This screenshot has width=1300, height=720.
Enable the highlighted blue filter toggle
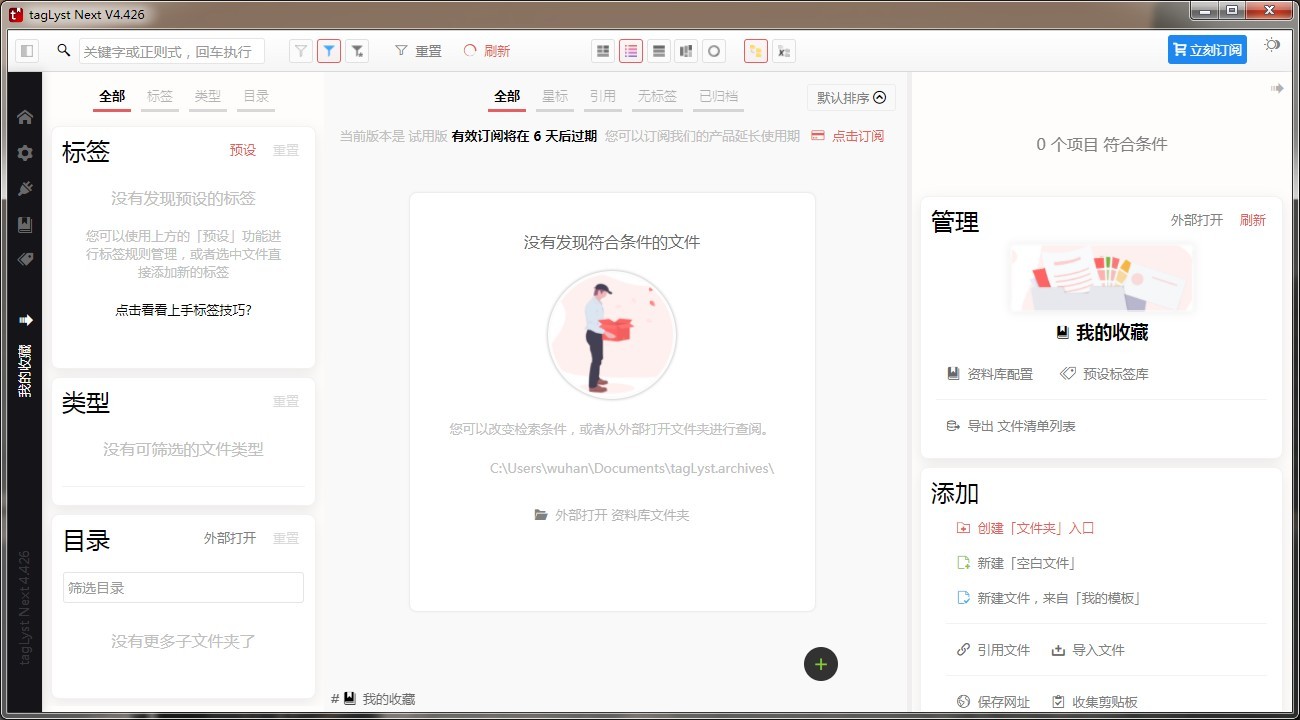point(328,50)
